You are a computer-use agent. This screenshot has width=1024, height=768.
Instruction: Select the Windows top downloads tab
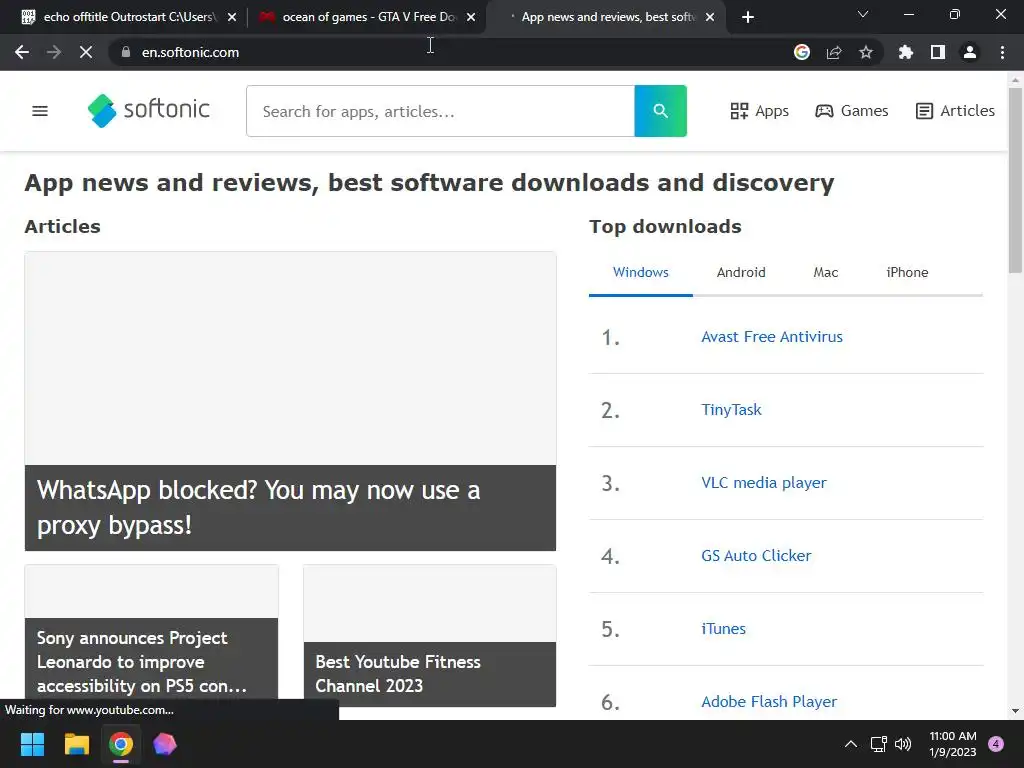point(641,272)
